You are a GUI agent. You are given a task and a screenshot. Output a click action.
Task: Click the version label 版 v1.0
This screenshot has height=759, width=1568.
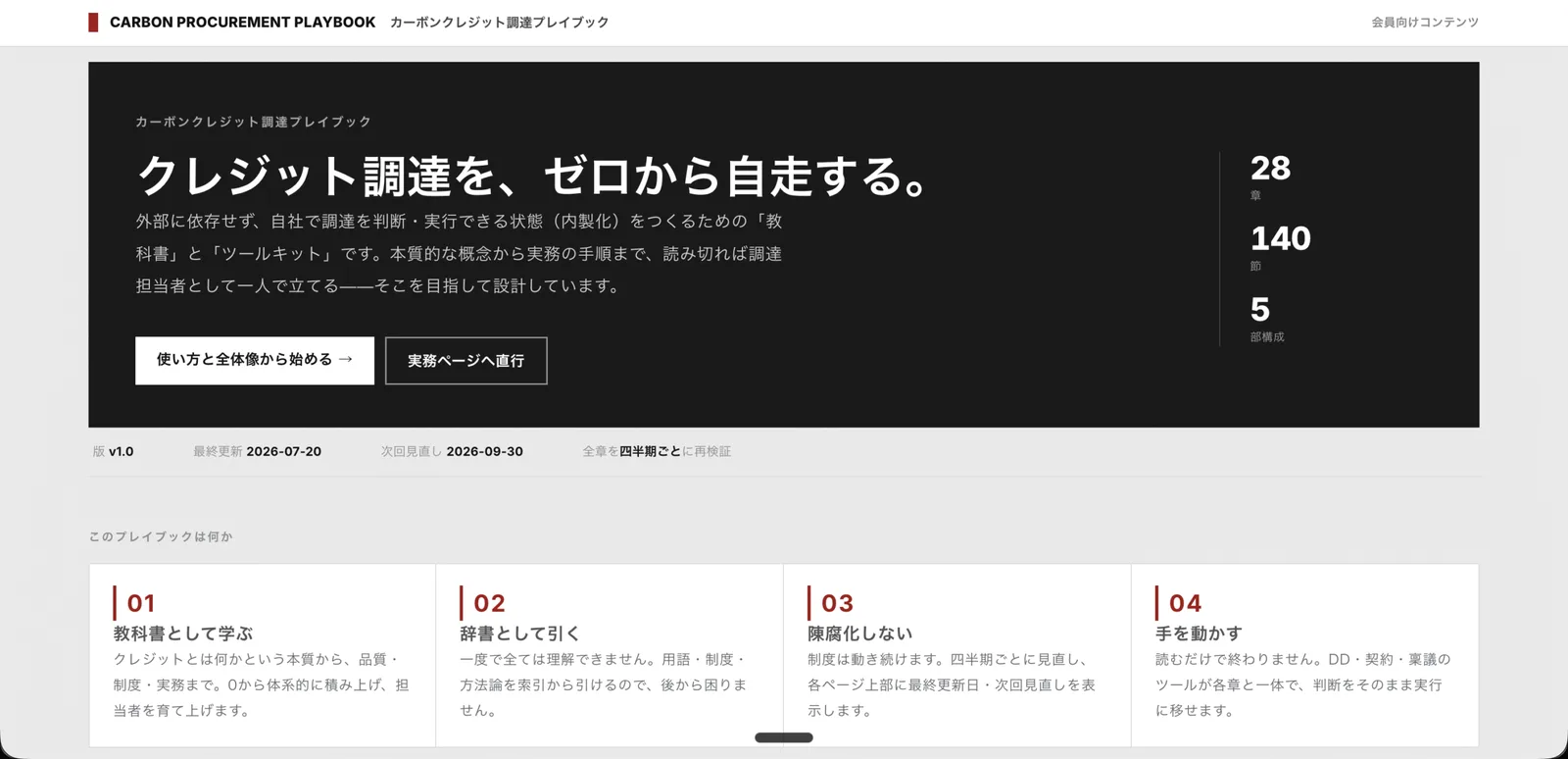114,451
